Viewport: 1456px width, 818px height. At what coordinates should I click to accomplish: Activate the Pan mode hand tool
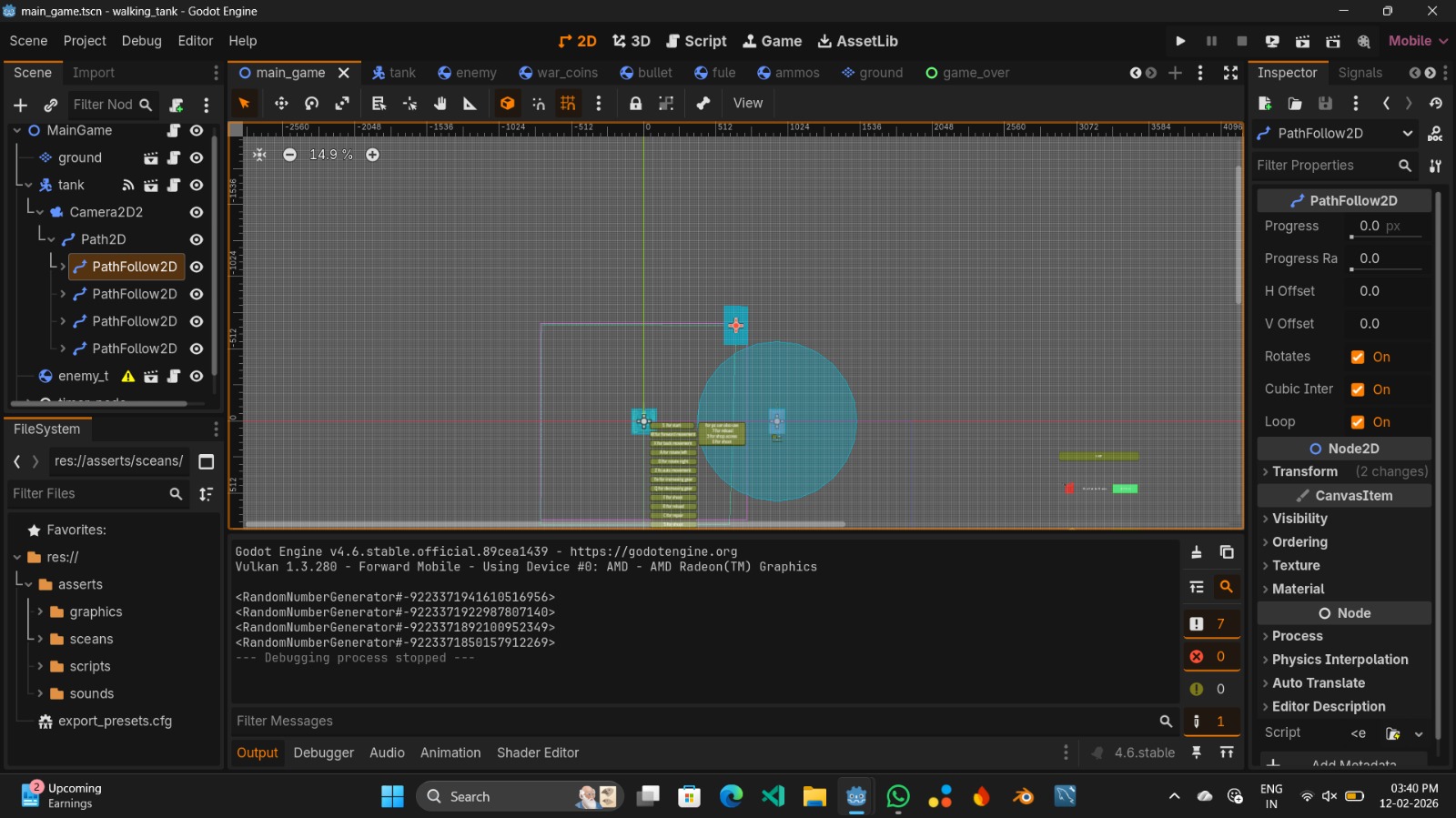tap(440, 104)
